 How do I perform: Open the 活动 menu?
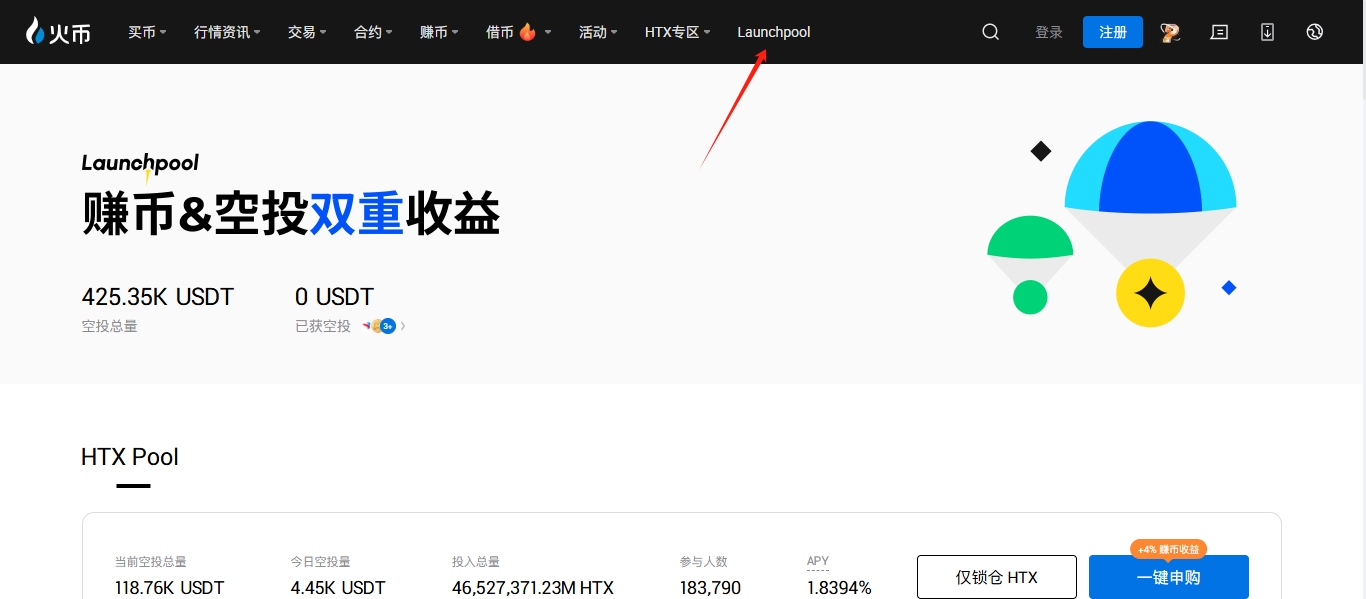pos(598,32)
